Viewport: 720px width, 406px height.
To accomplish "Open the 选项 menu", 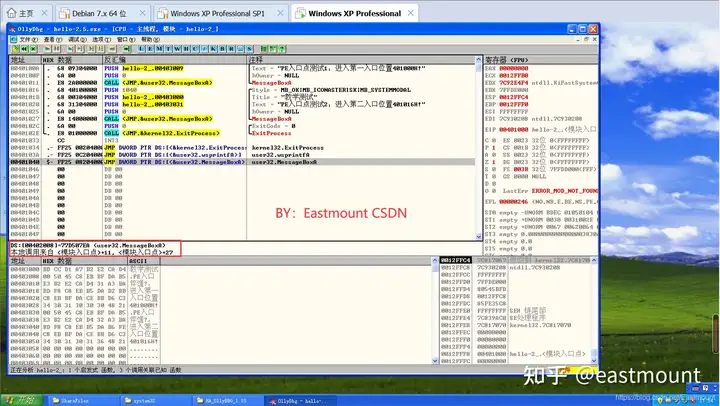I will pos(101,39).
